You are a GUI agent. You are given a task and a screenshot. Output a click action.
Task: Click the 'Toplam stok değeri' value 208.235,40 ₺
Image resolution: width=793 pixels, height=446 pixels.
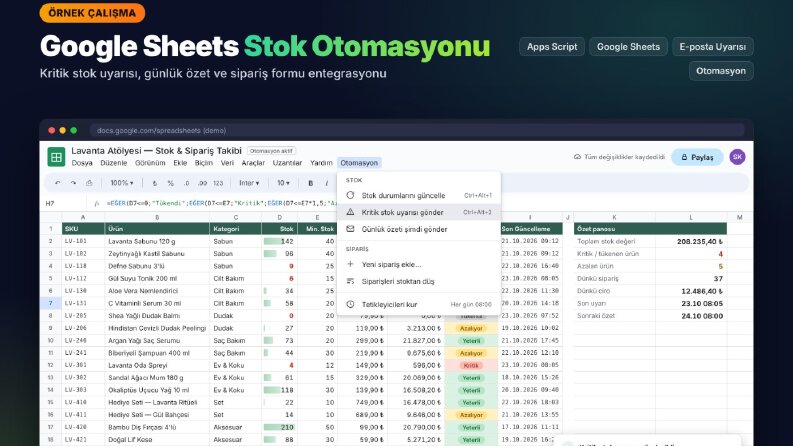tap(700, 242)
